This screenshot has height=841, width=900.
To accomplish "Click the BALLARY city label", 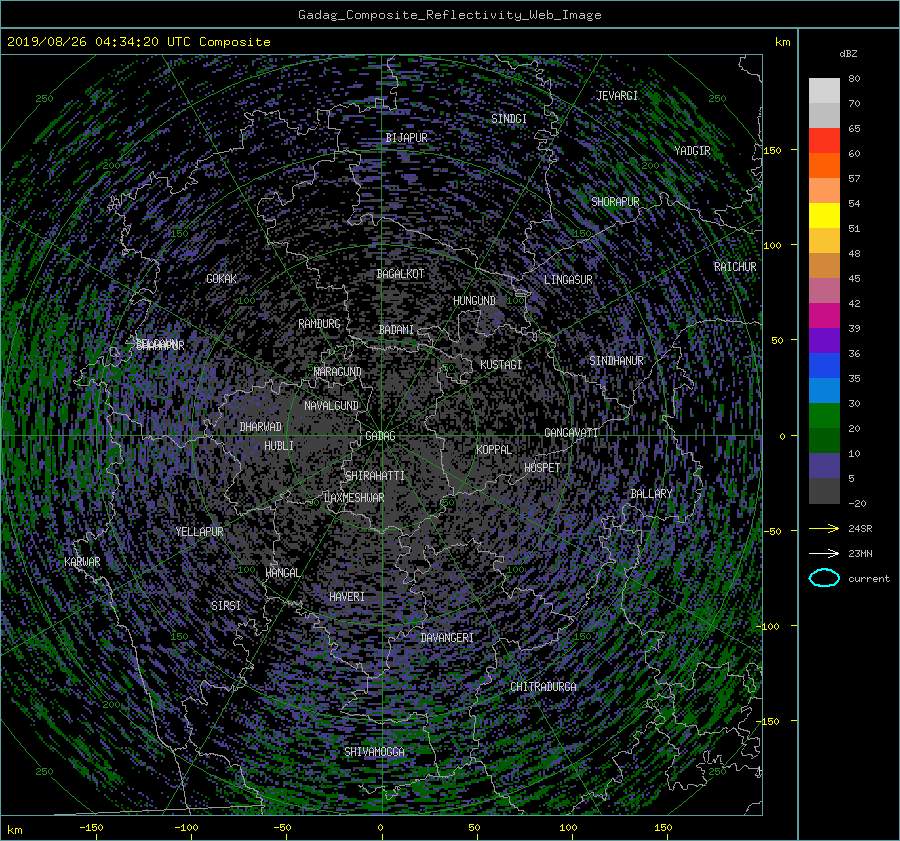I will (651, 494).
